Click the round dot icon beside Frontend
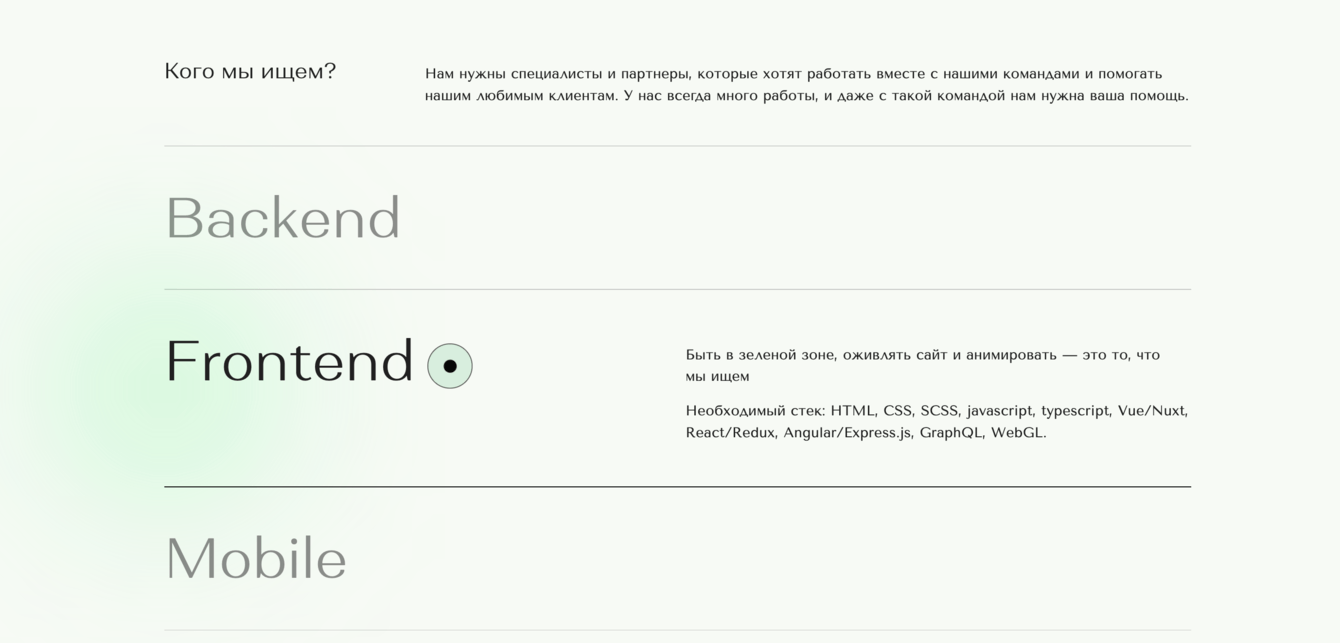Viewport: 1340px width, 643px height. click(x=450, y=366)
